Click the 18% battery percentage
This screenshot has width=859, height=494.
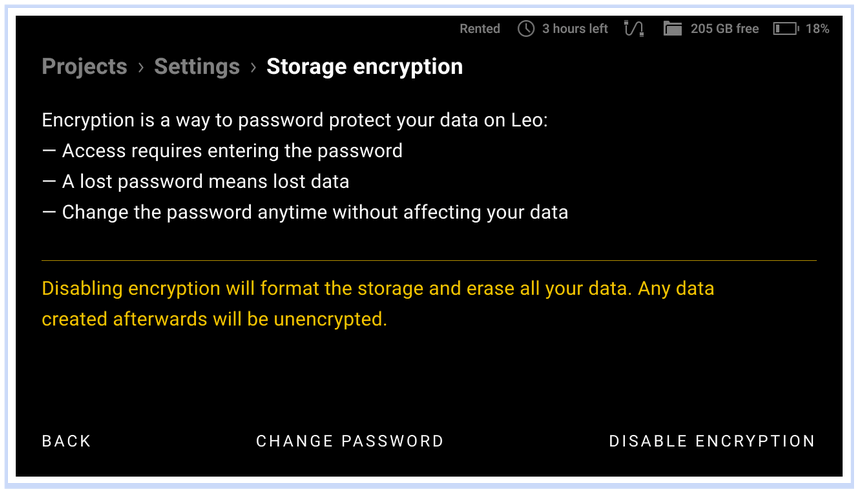pyautogui.click(x=817, y=29)
